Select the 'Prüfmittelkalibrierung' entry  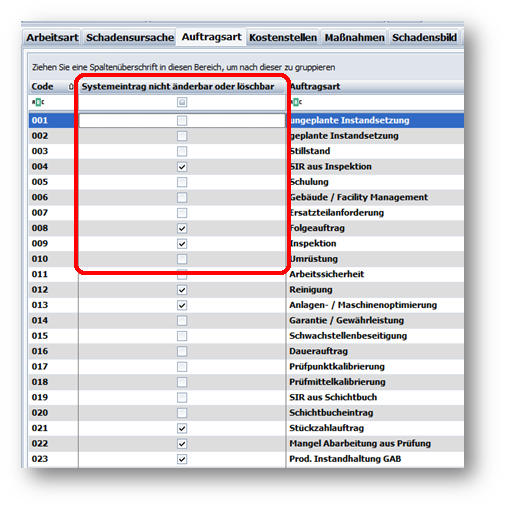pyautogui.click(x=375, y=382)
